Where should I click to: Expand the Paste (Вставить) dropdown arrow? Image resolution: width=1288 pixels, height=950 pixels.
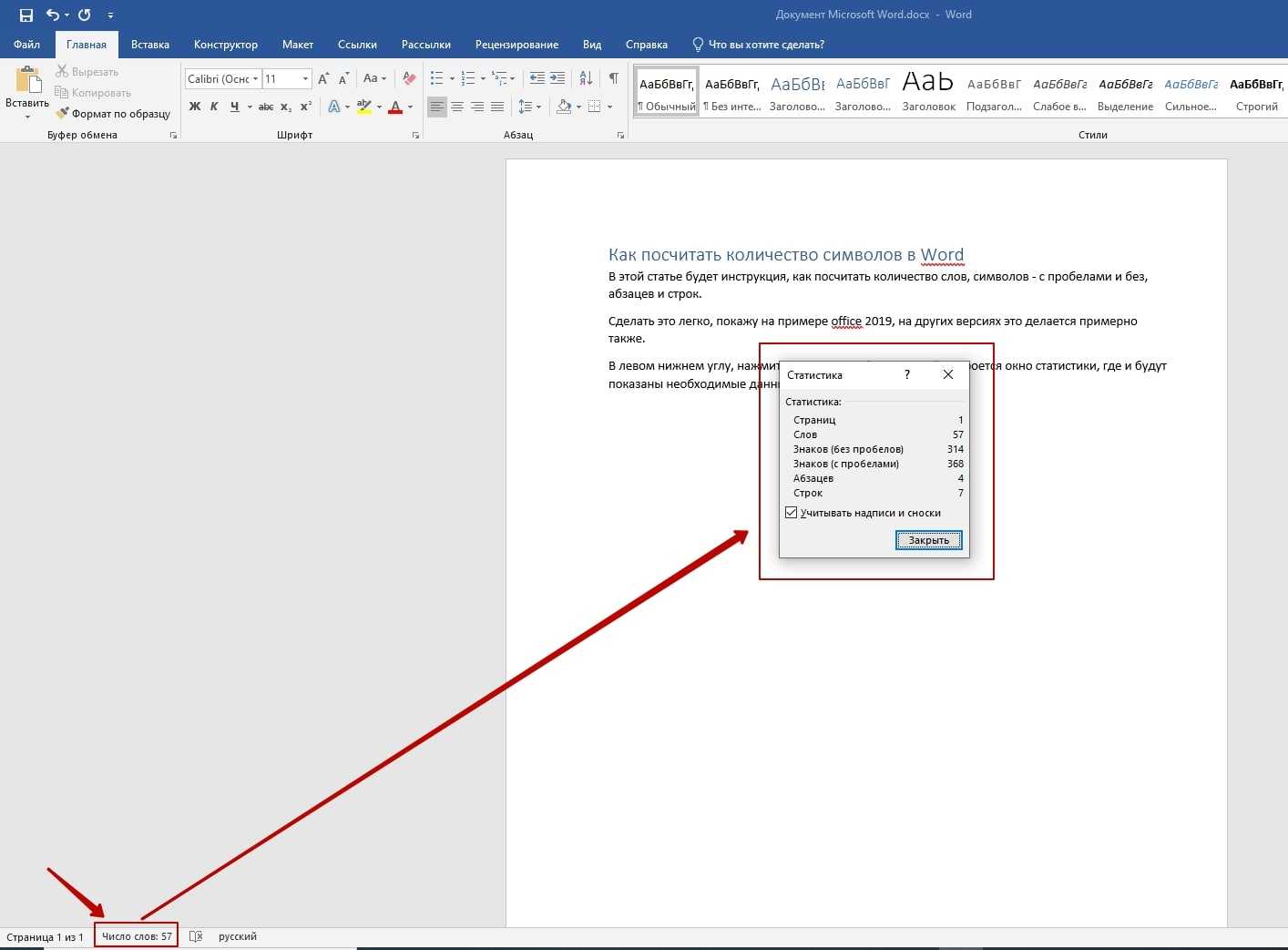tap(27, 116)
